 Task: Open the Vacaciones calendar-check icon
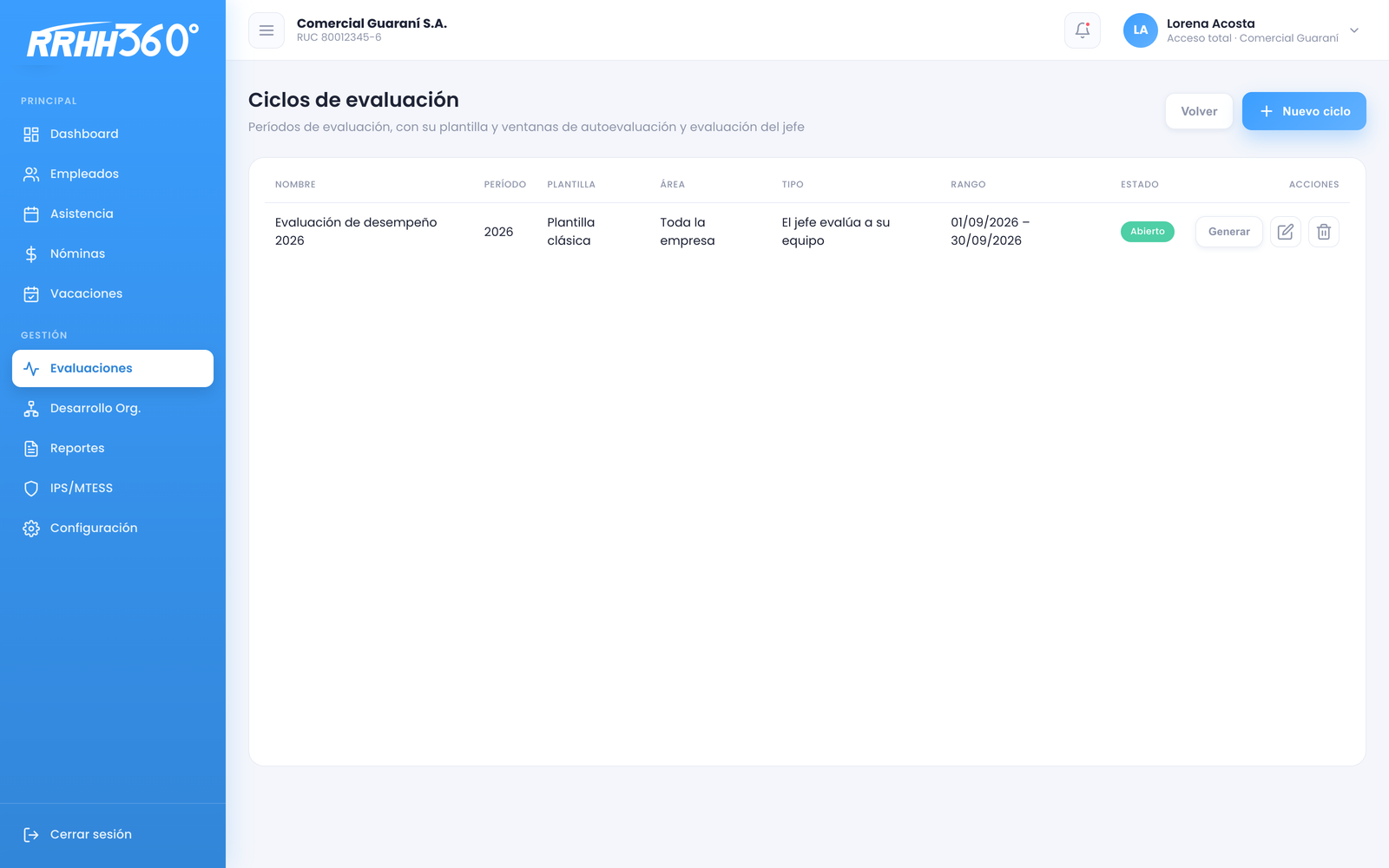31,293
